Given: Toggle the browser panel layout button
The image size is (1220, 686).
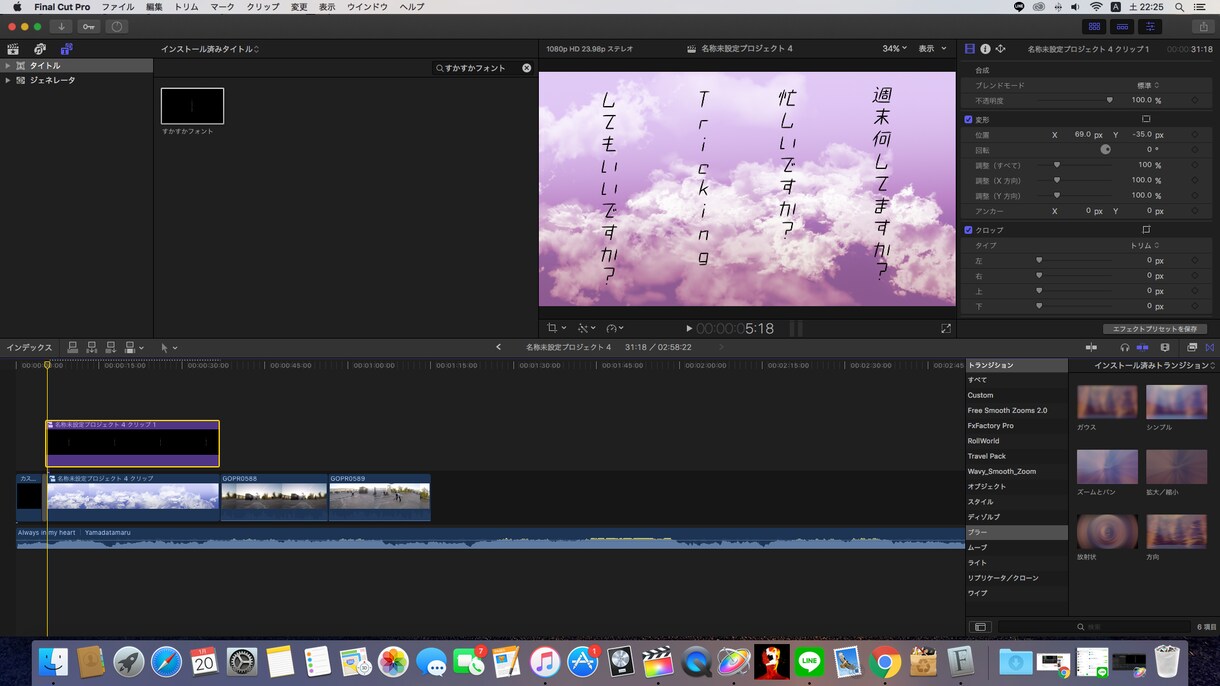Looking at the screenshot, I should (x=1094, y=27).
